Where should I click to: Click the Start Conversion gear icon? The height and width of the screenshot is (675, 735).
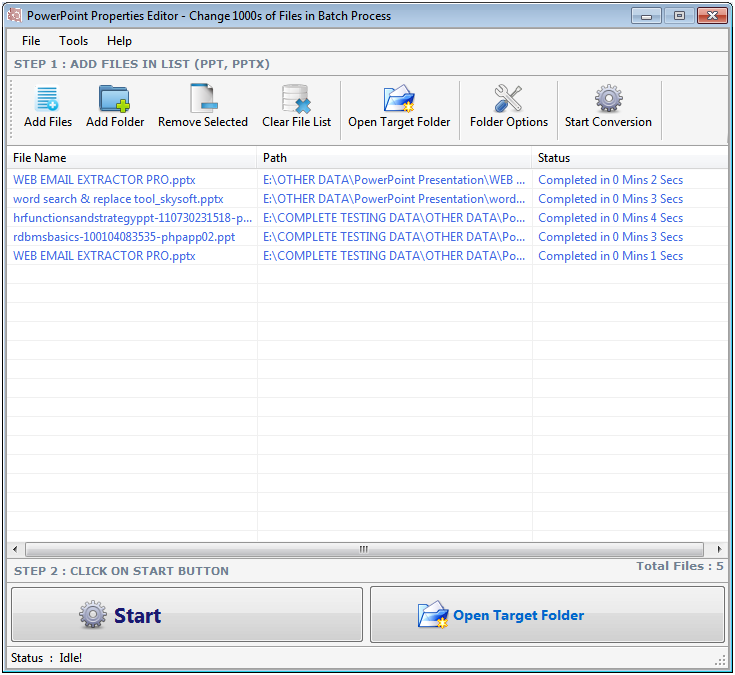pyautogui.click(x=608, y=98)
